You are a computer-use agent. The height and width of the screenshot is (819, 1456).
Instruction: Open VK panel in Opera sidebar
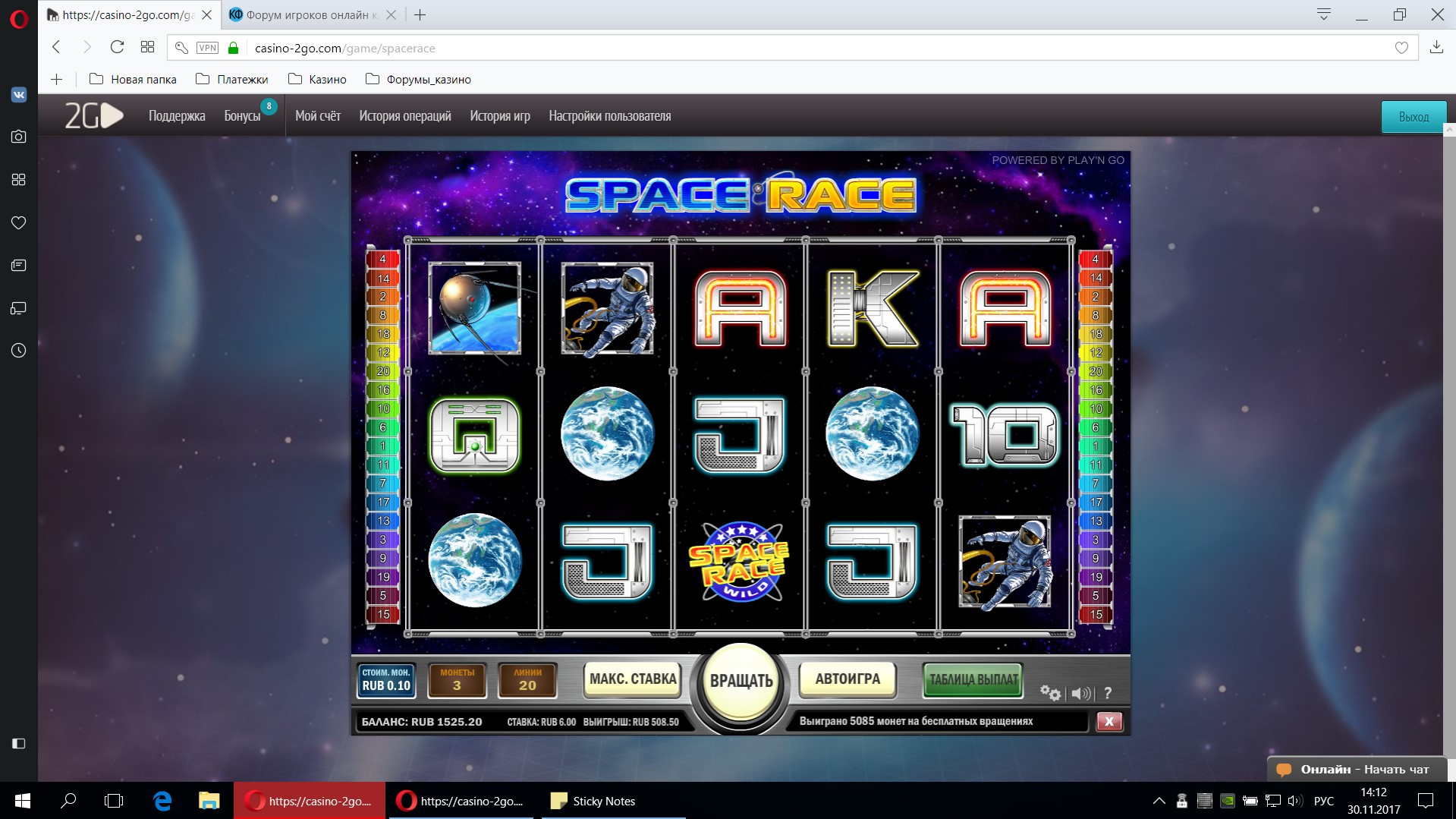[19, 95]
